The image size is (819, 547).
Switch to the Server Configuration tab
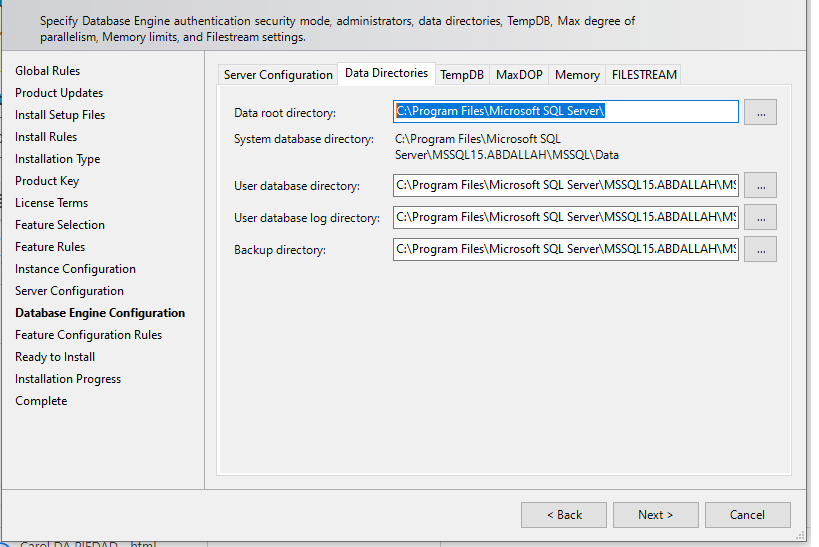(x=278, y=75)
